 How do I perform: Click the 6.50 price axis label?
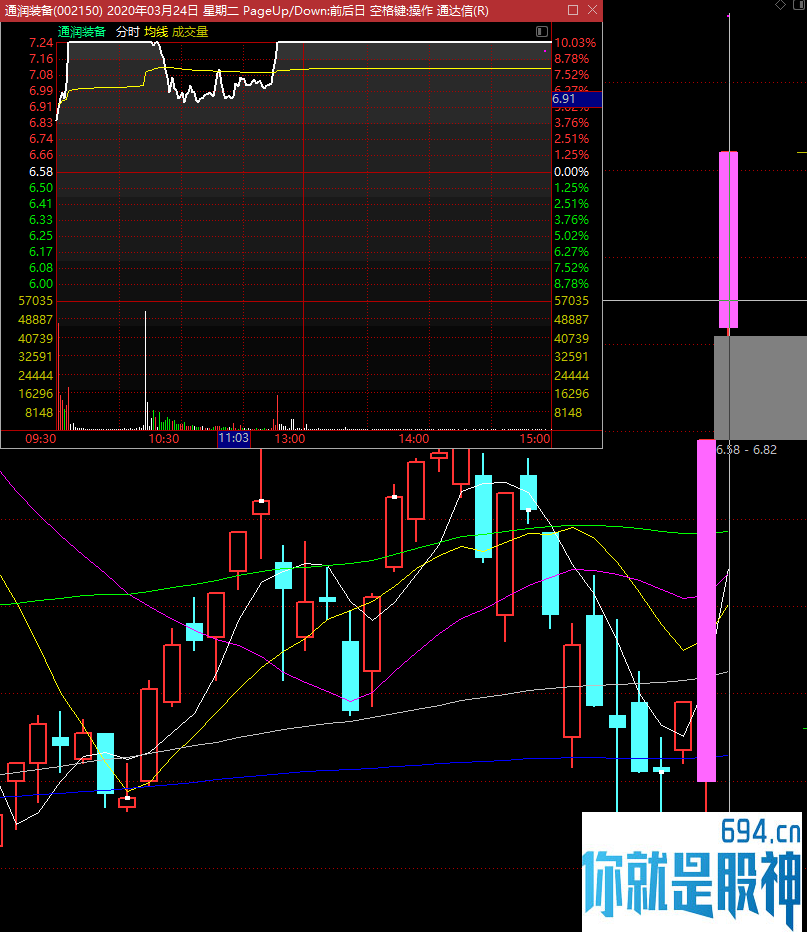[41, 188]
